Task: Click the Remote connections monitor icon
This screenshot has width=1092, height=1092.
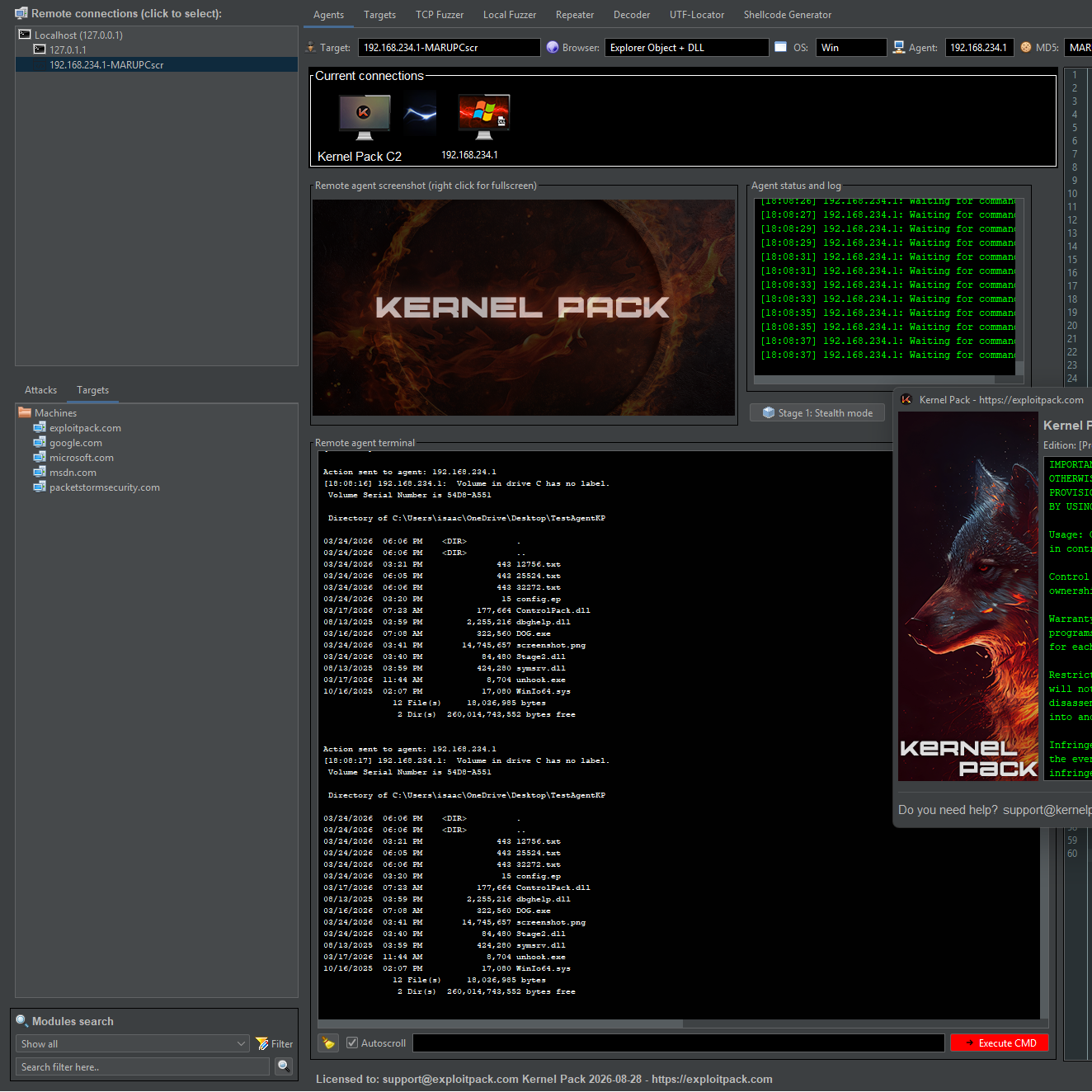Action: pyautogui.click(x=21, y=13)
